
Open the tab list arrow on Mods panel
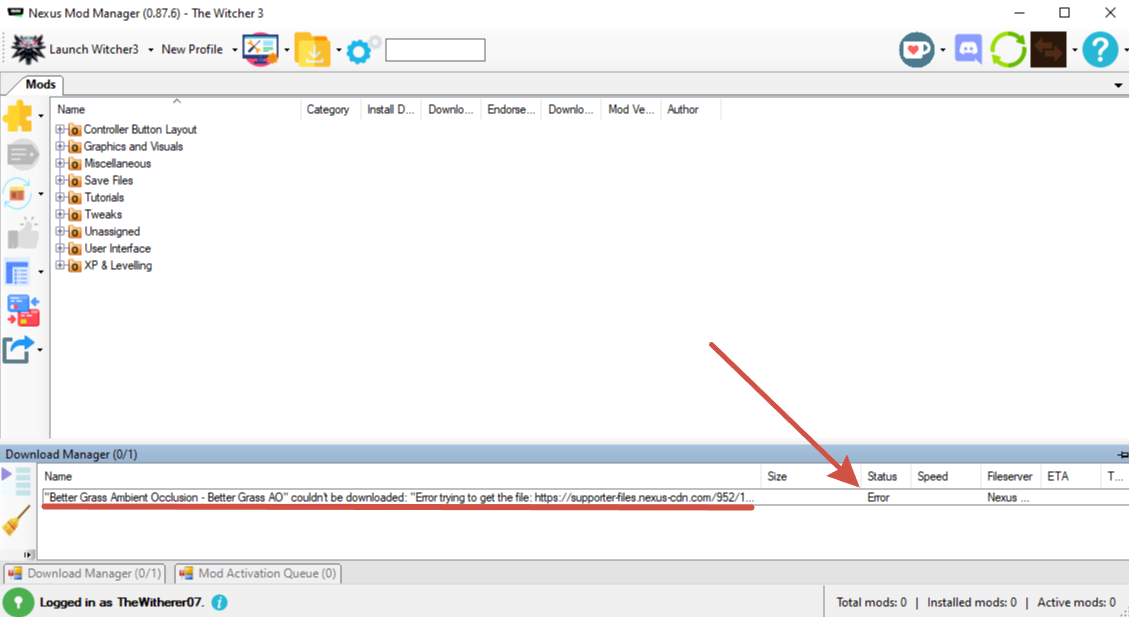1118,86
